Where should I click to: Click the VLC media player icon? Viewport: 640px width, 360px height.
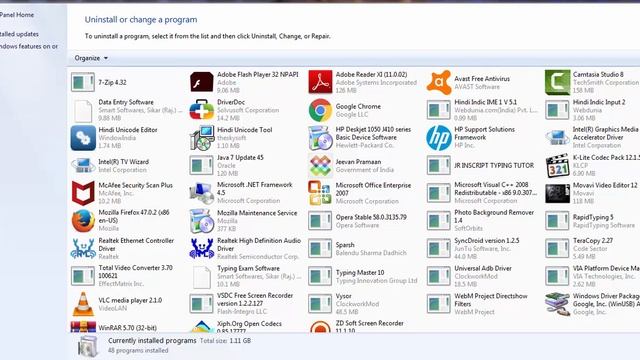click(x=83, y=304)
